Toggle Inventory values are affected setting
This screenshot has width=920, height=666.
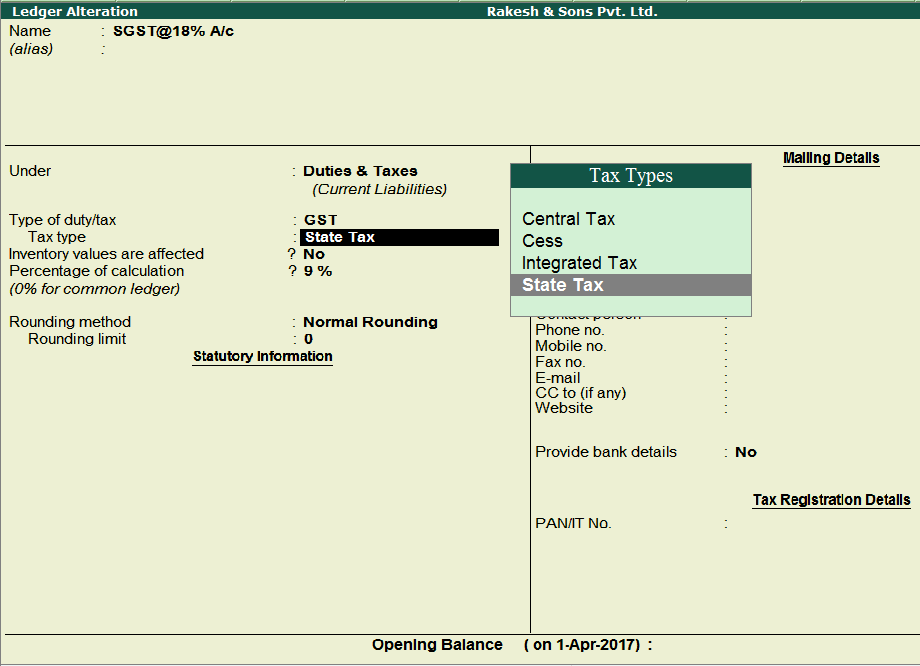click(x=313, y=253)
